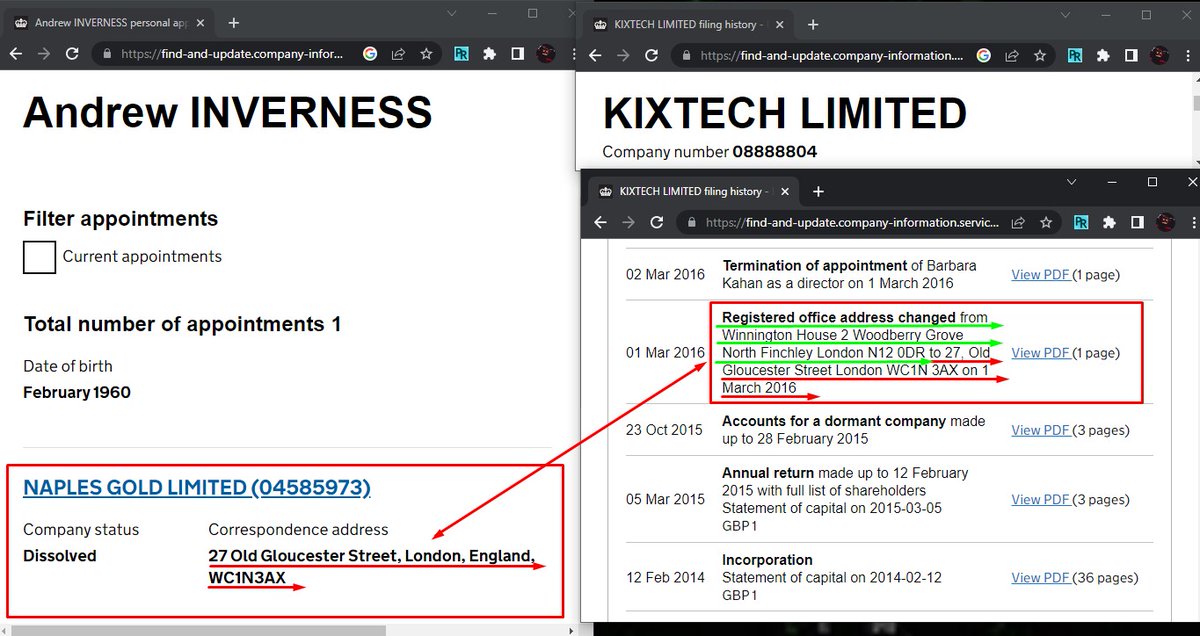This screenshot has height=636, width=1200.
Task: Go back in front KIXTECH filing history window
Action: click(601, 223)
